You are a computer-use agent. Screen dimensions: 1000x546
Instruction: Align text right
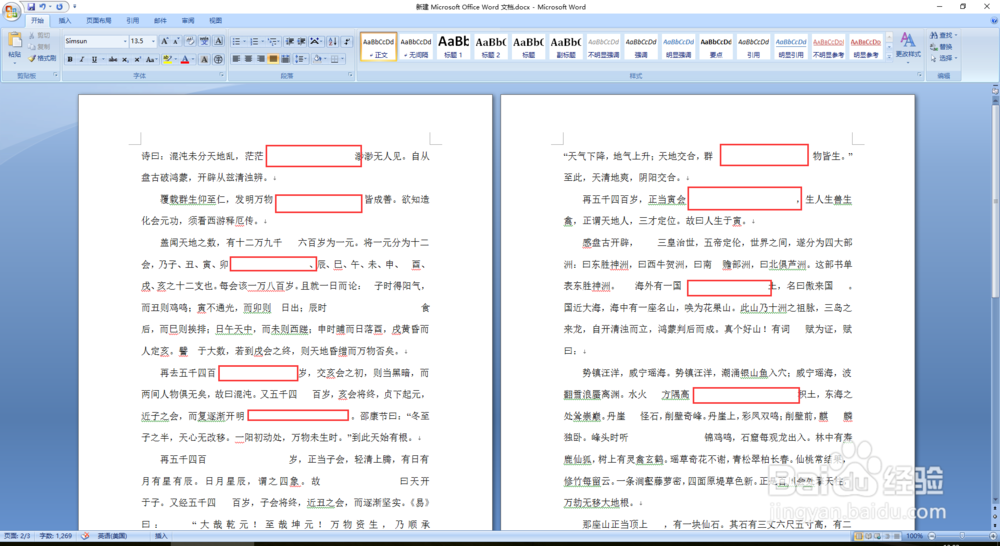pos(260,59)
